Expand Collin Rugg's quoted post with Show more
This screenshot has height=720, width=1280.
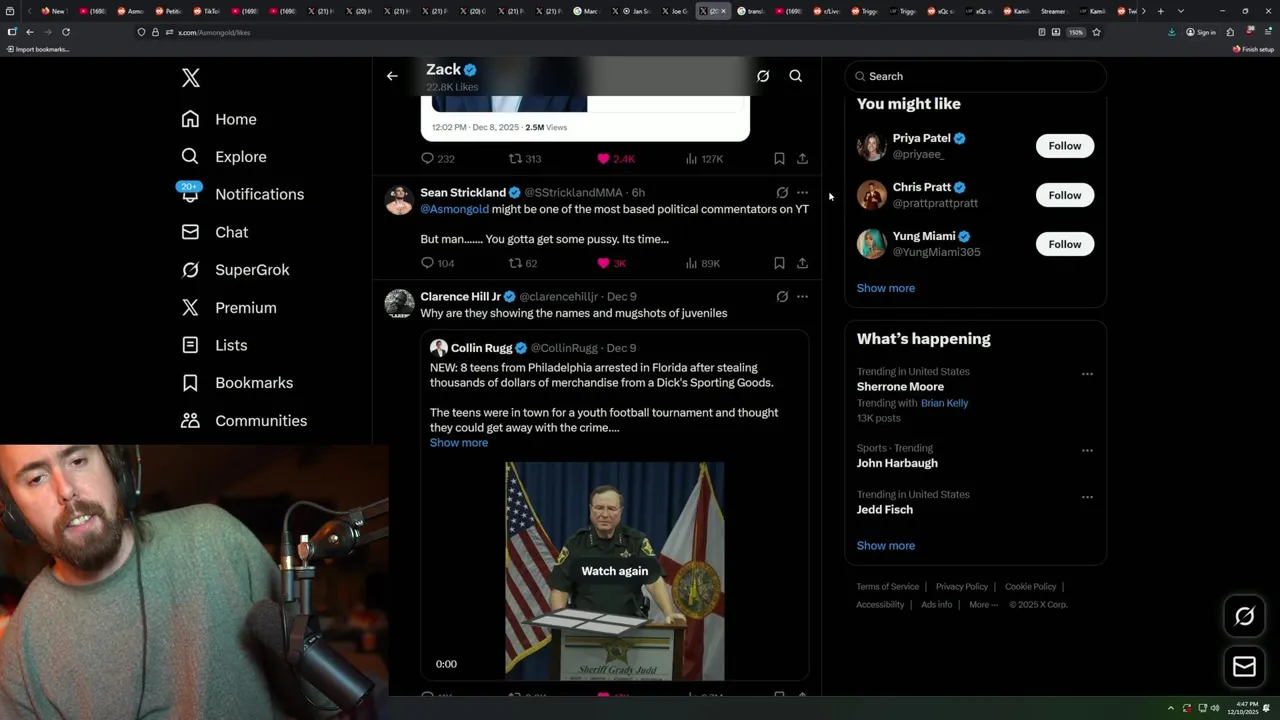[x=459, y=443]
